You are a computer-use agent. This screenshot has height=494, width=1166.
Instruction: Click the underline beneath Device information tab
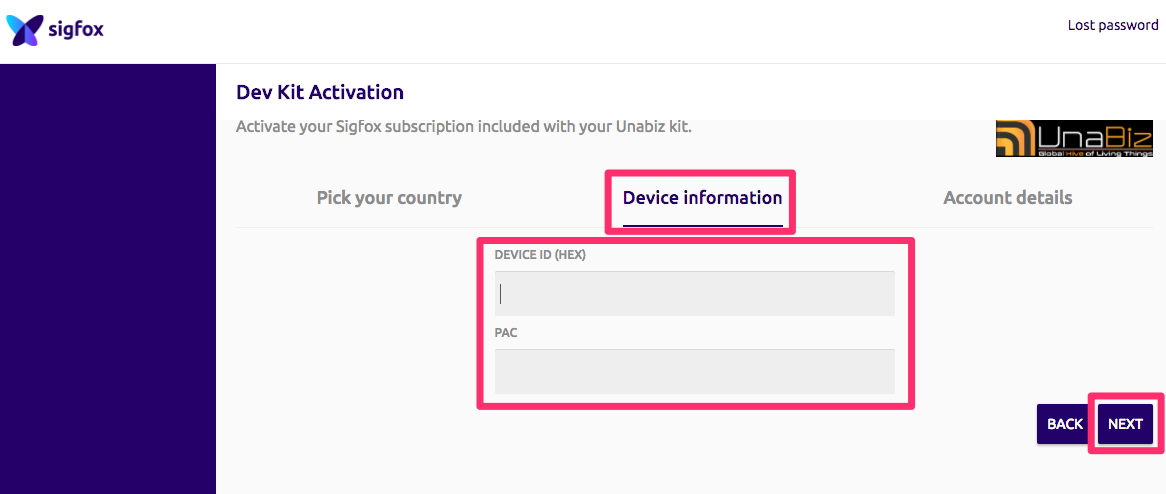702,225
